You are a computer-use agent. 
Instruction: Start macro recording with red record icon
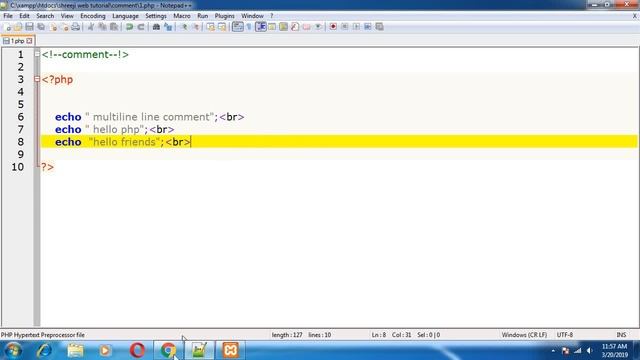[x=333, y=27]
